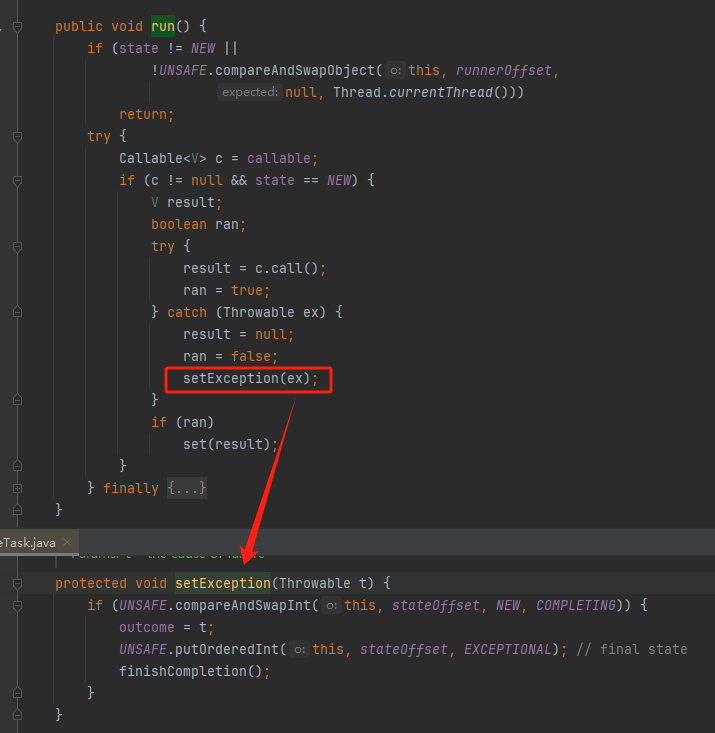Click the 'EXCEPTIONAL' constant
The width and height of the screenshot is (715, 733).
tap(508, 649)
